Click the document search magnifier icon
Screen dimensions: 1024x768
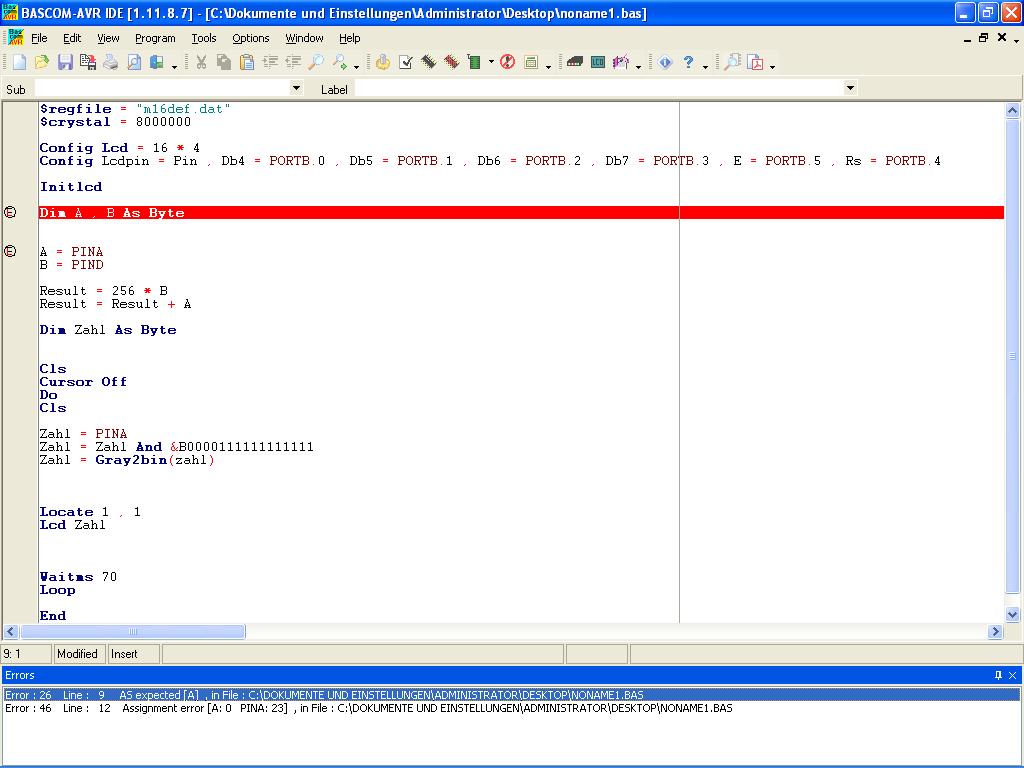[733, 62]
